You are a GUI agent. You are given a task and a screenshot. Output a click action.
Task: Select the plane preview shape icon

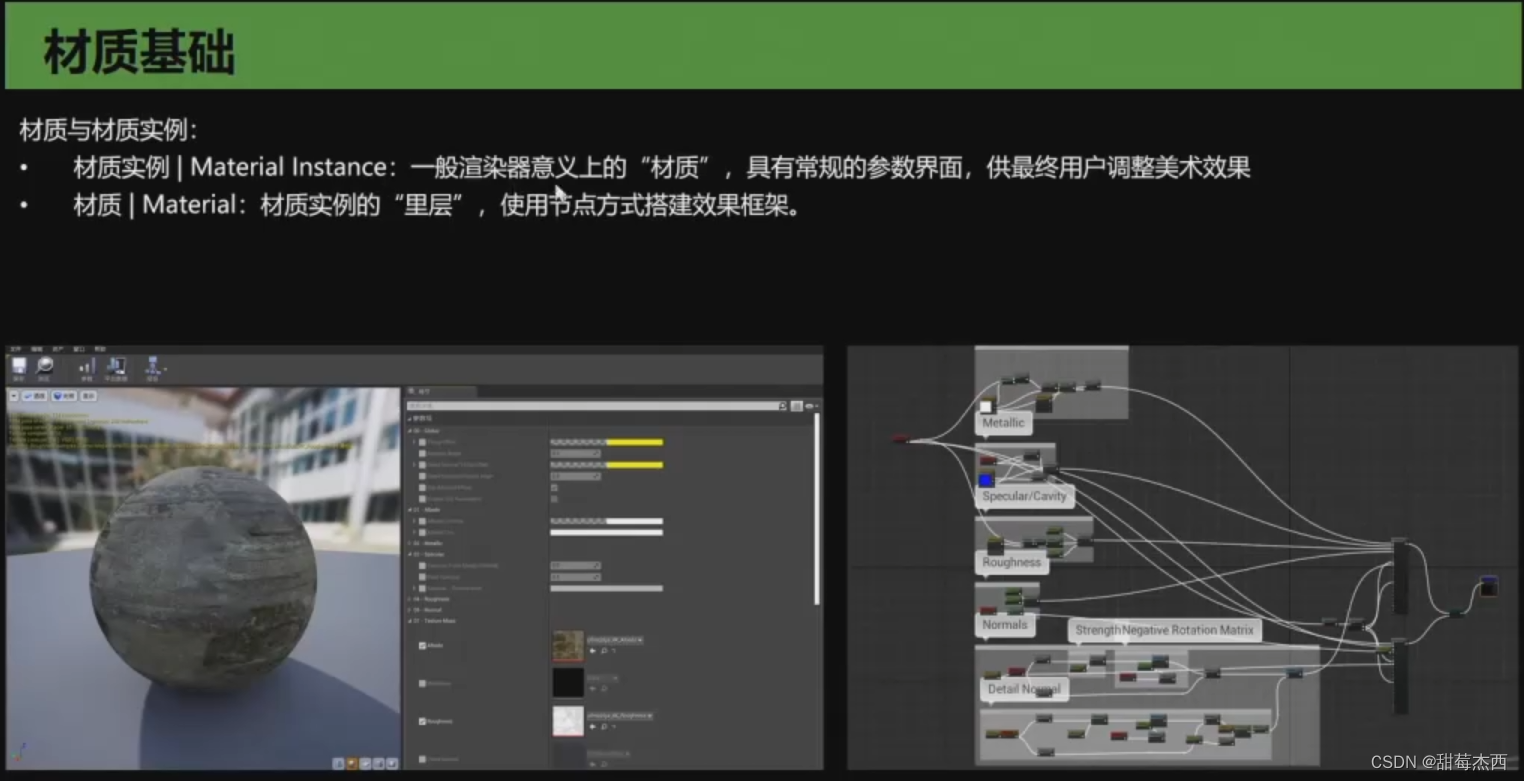365,764
